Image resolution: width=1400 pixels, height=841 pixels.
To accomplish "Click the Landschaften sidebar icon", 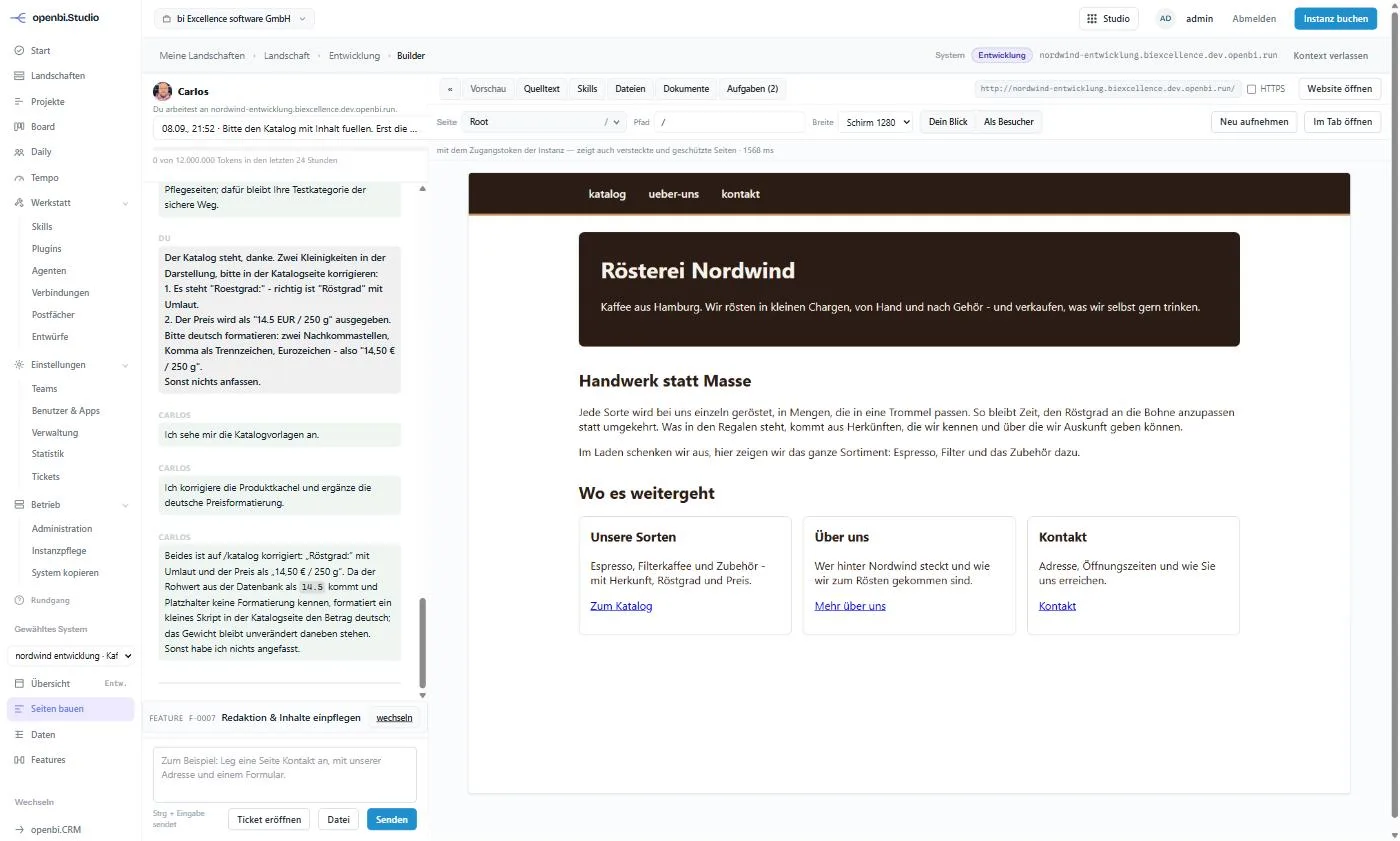I will click(19, 76).
